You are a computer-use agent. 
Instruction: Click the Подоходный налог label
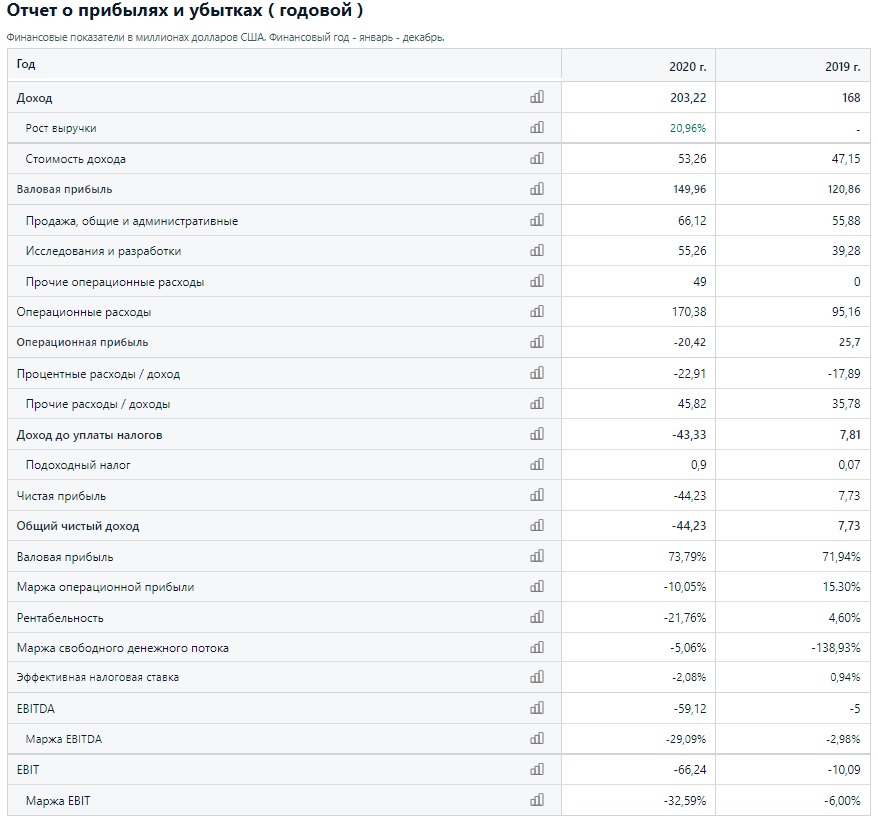[78, 465]
